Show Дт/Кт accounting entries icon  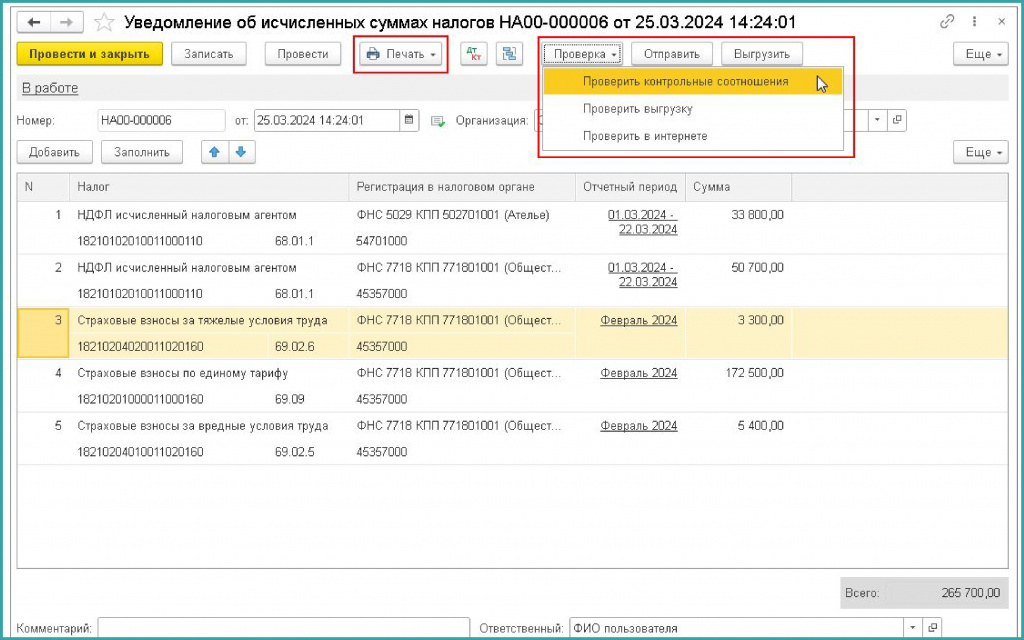click(x=473, y=54)
